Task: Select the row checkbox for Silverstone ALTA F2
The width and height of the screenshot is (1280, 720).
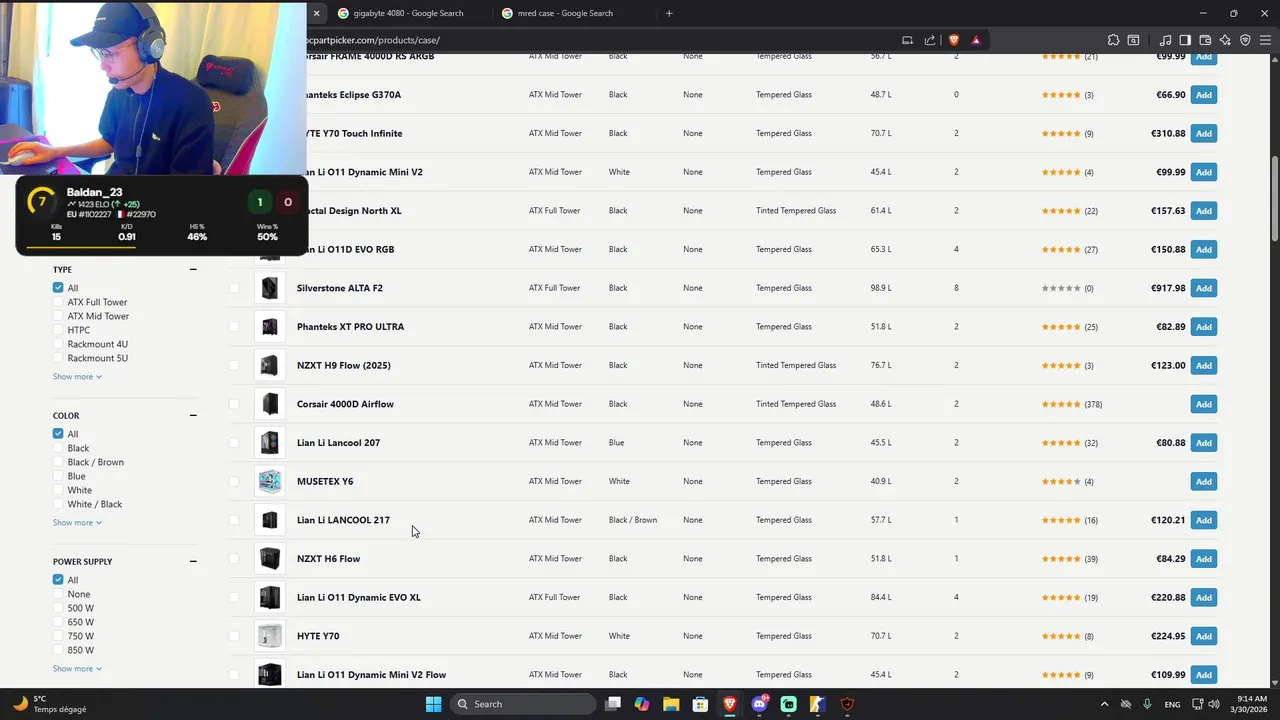Action: click(x=234, y=288)
